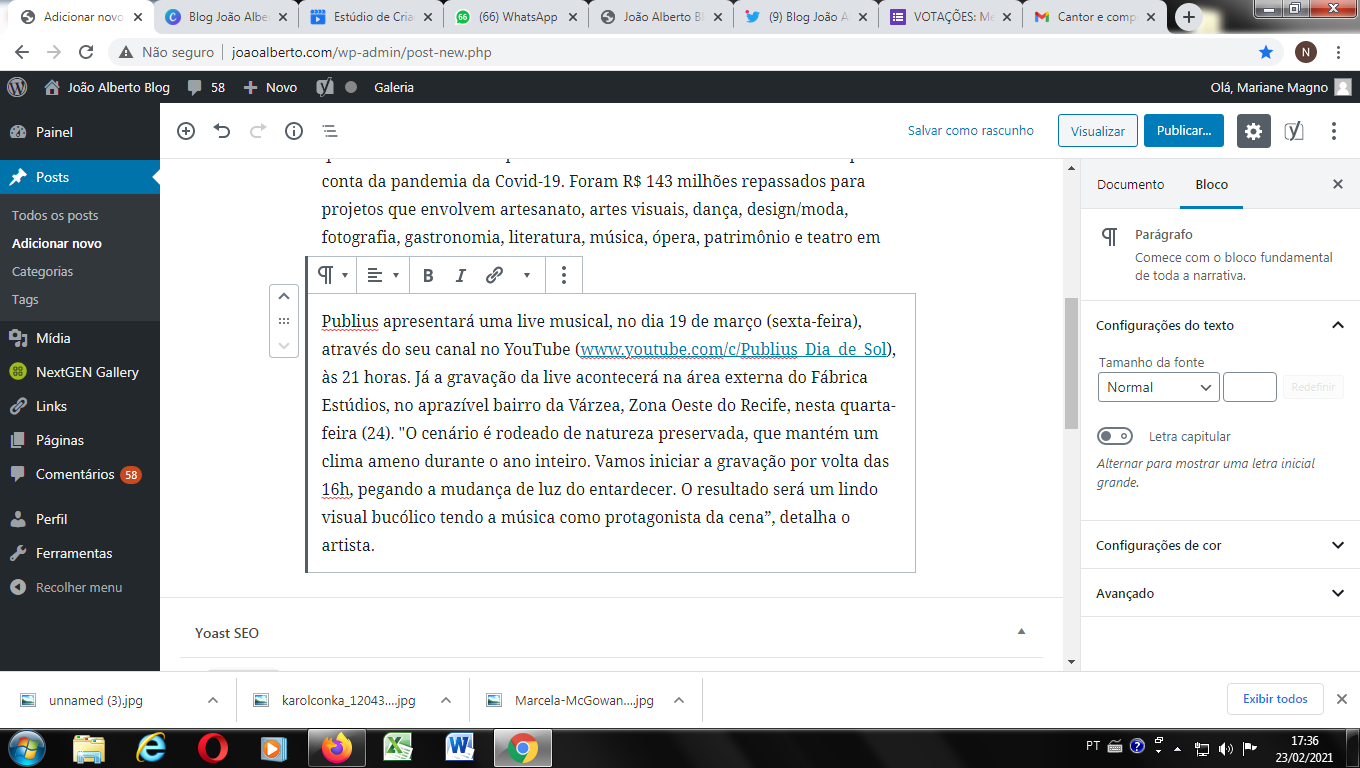The height and width of the screenshot is (768, 1360).
Task: Grab the block drag handle dots
Action: [x=284, y=321]
